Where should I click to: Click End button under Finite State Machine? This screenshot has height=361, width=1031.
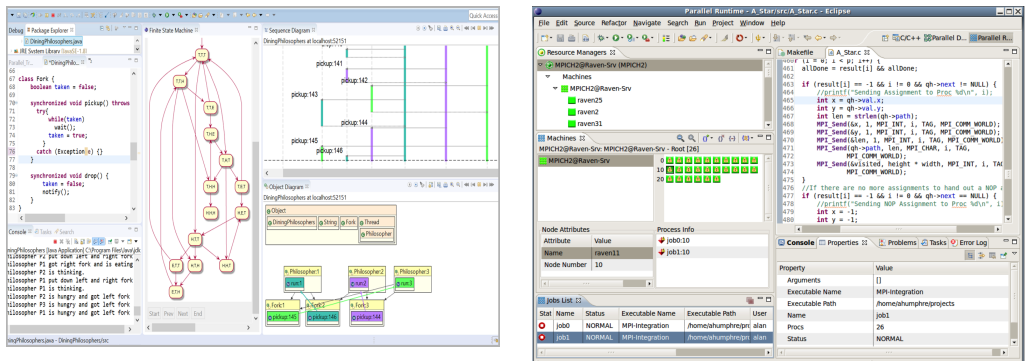point(198,314)
